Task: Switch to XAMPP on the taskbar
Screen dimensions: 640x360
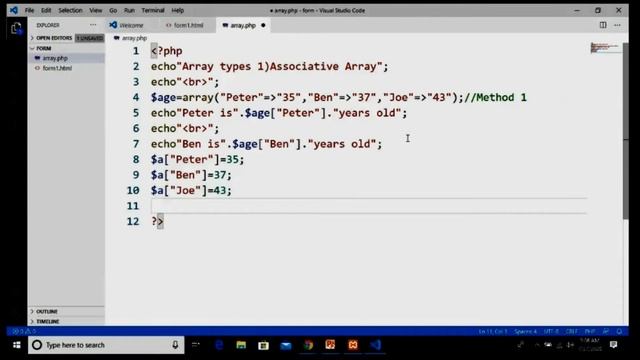Action: tap(353, 345)
